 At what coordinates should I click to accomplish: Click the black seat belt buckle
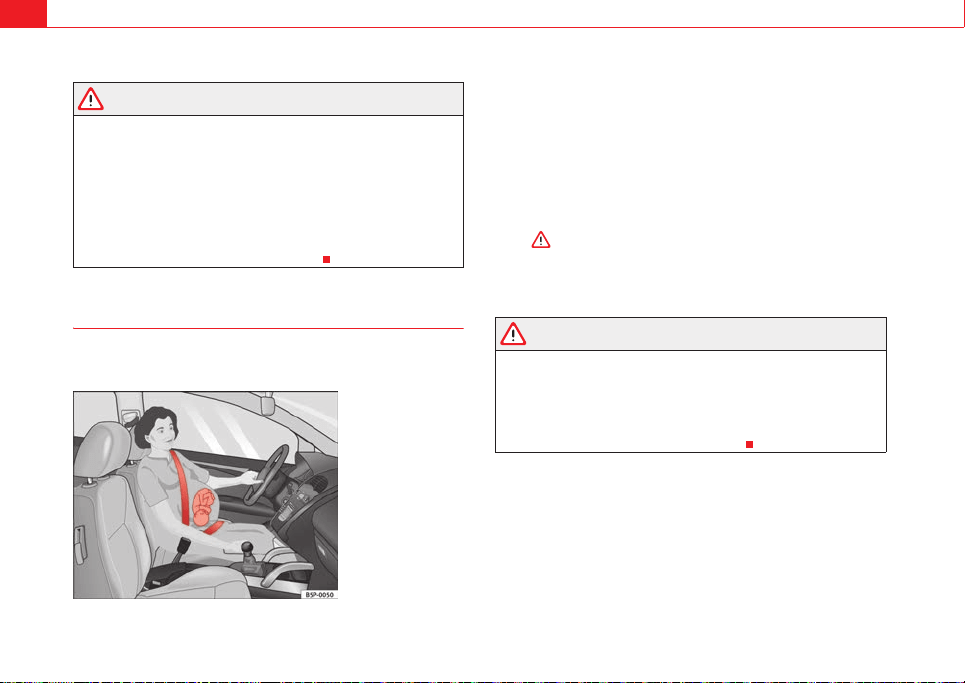click(182, 546)
